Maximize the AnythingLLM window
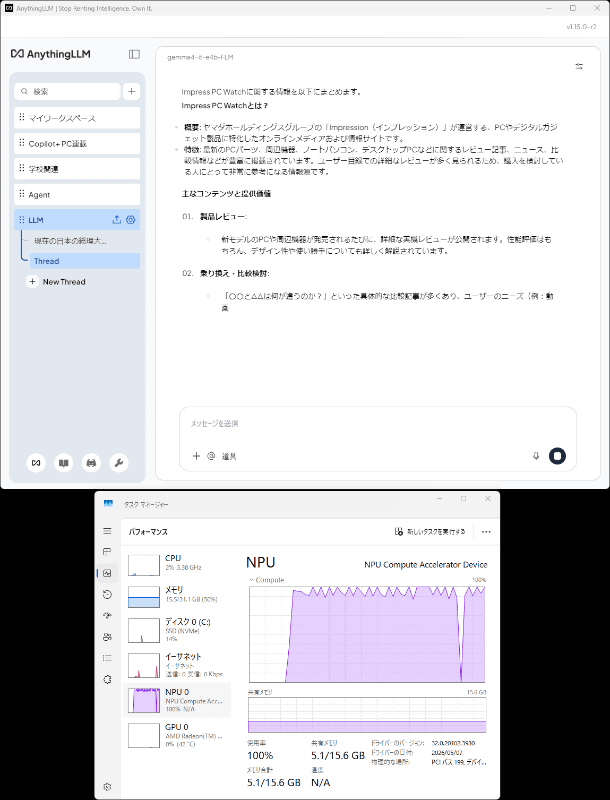This screenshot has height=800, width=610. pyautogui.click(x=573, y=8)
